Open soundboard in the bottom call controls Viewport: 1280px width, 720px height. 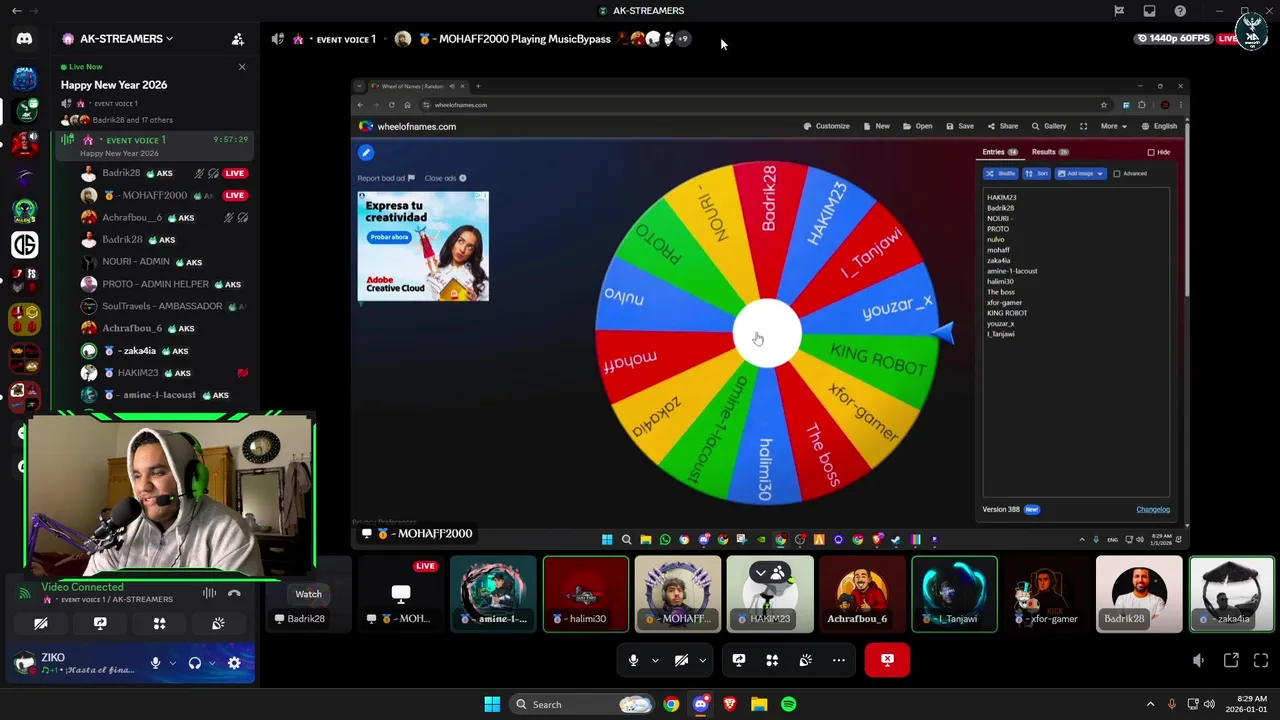tap(805, 660)
